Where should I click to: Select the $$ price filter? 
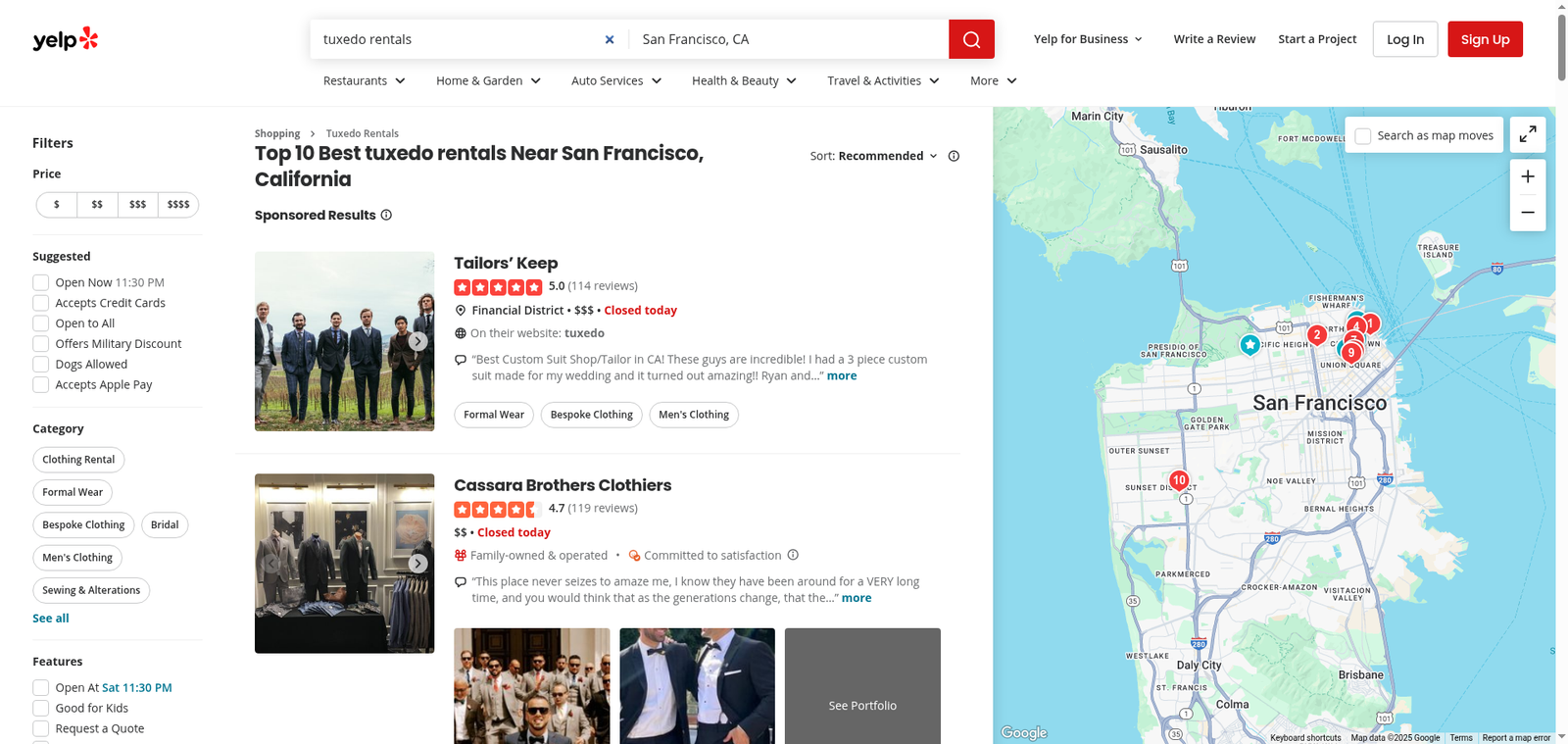(97, 205)
